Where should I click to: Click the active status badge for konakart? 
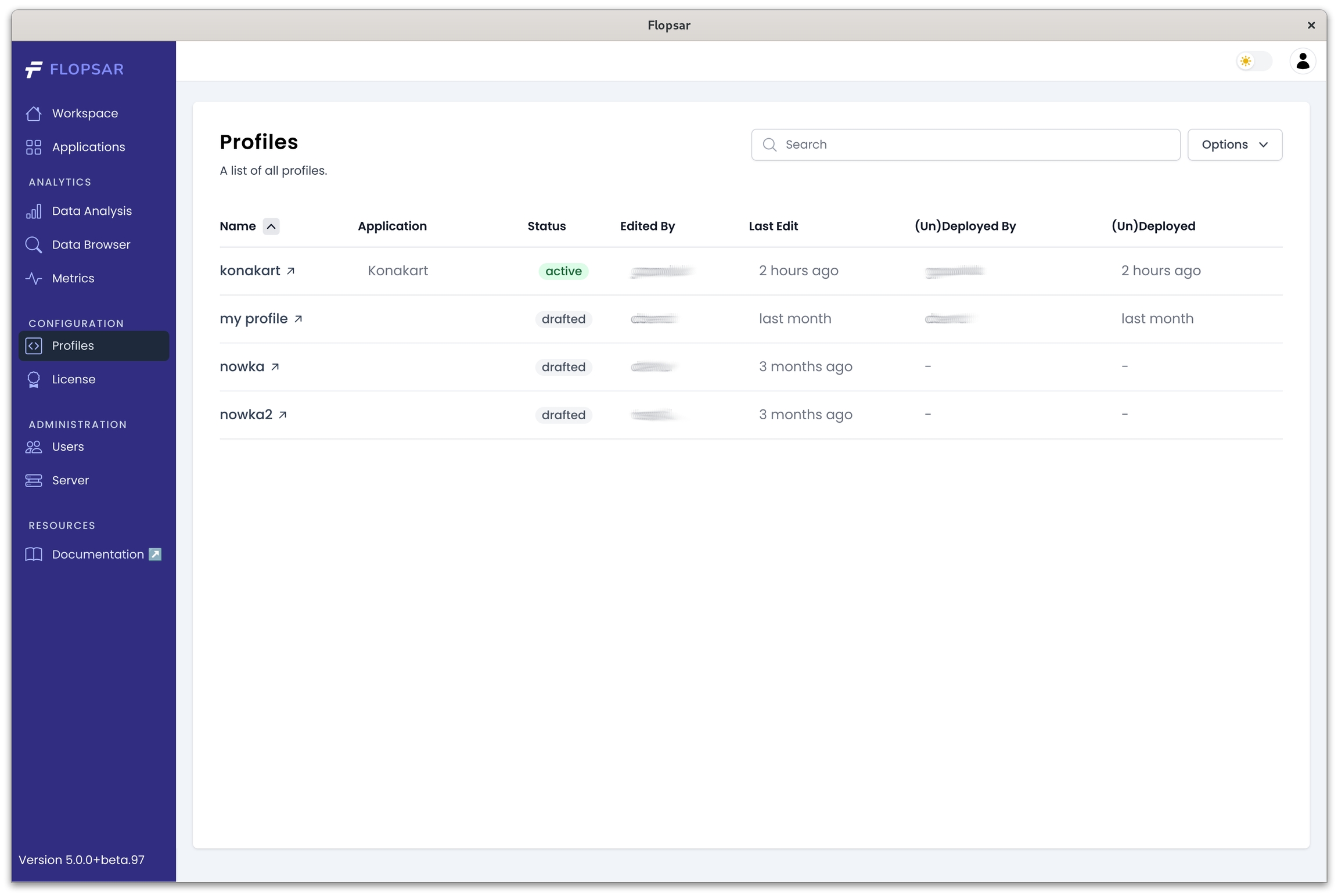click(563, 271)
